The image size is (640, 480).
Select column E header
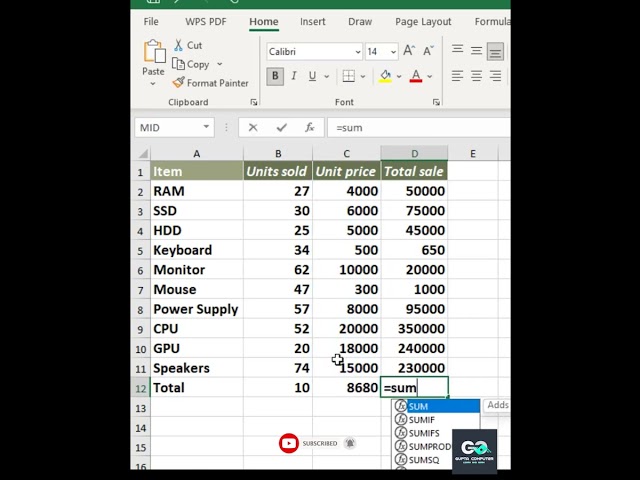point(473,154)
